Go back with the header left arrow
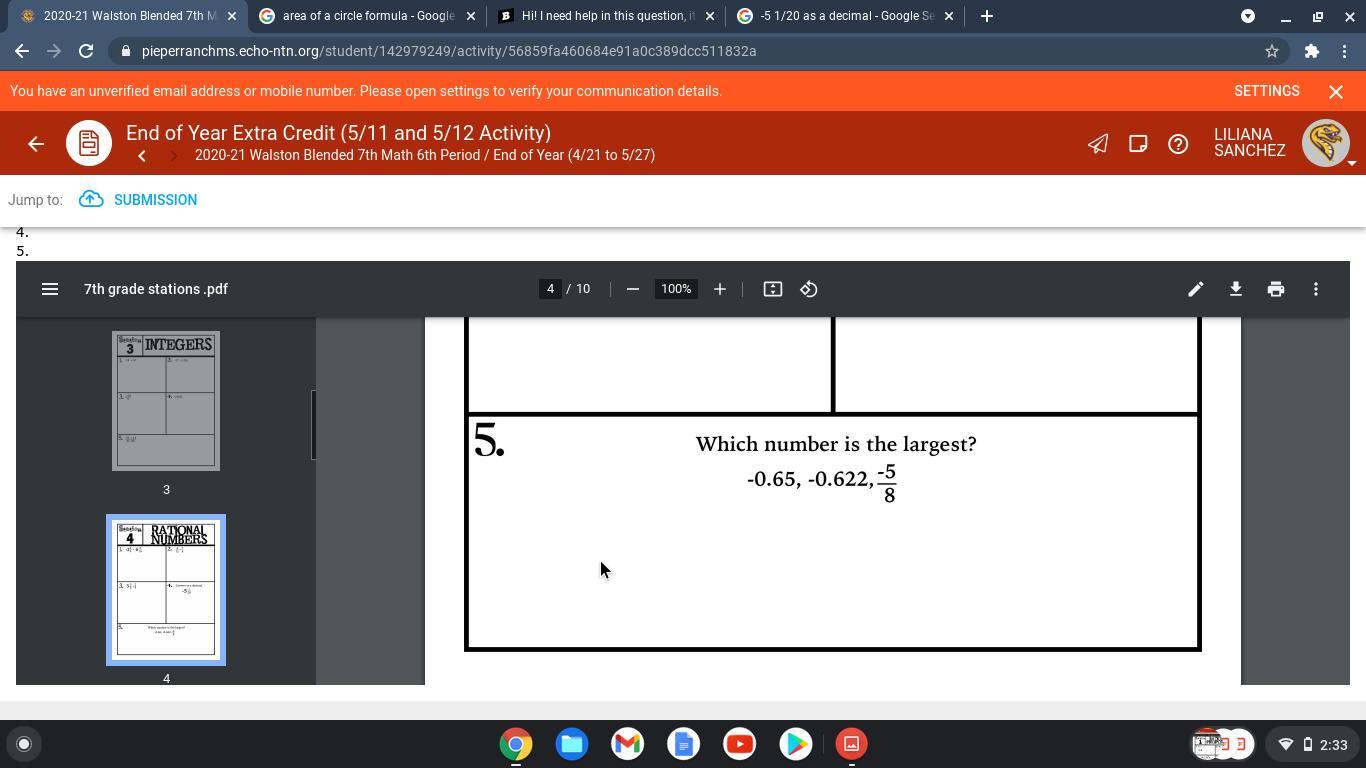The width and height of the screenshot is (1366, 768). [36, 143]
